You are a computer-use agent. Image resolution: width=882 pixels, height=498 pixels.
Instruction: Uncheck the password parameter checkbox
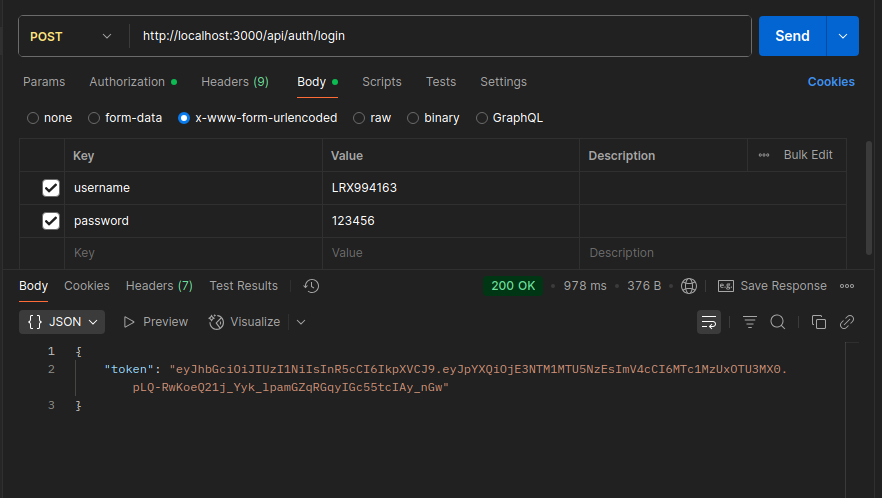[51, 221]
